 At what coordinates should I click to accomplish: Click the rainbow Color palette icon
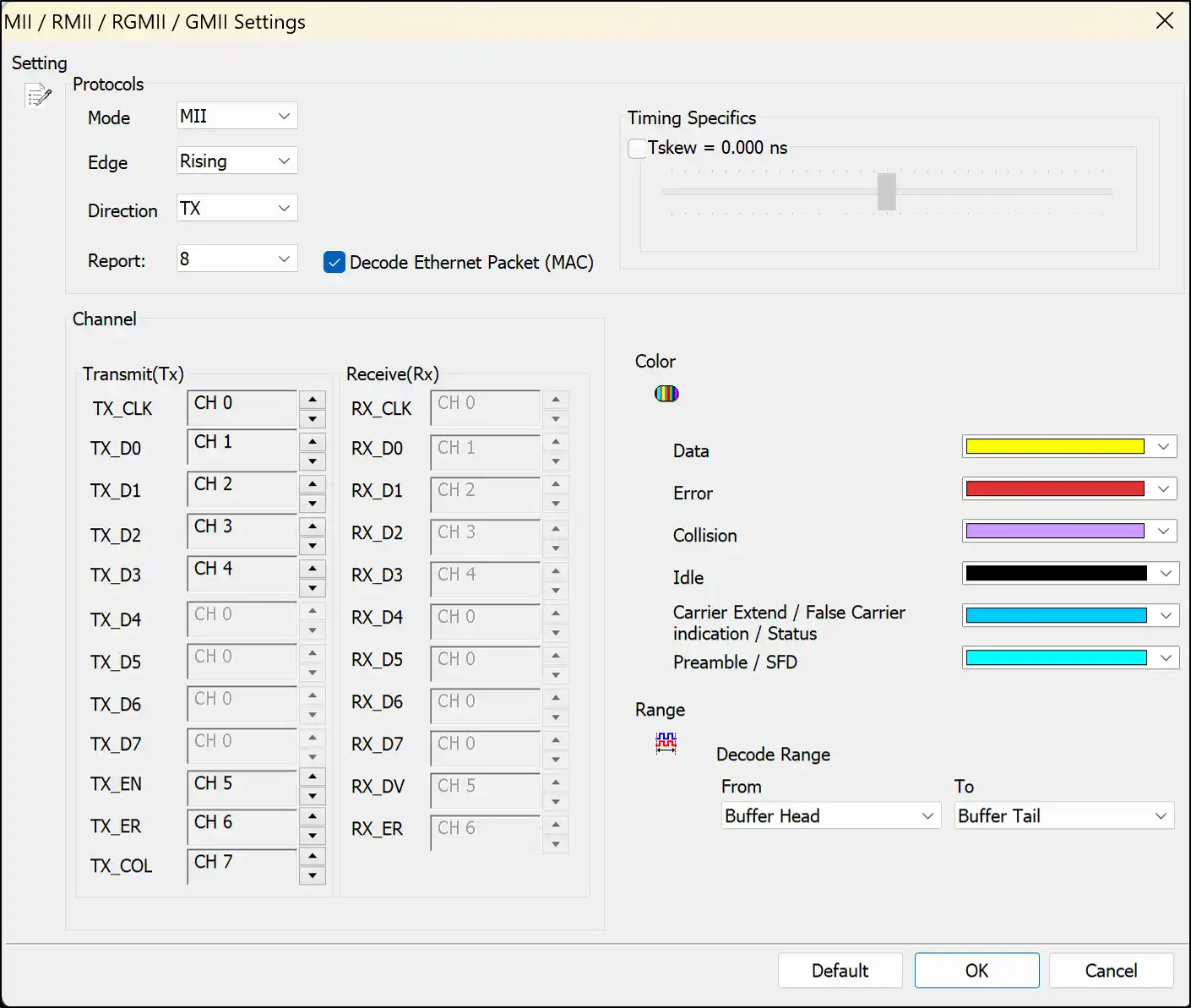(666, 394)
